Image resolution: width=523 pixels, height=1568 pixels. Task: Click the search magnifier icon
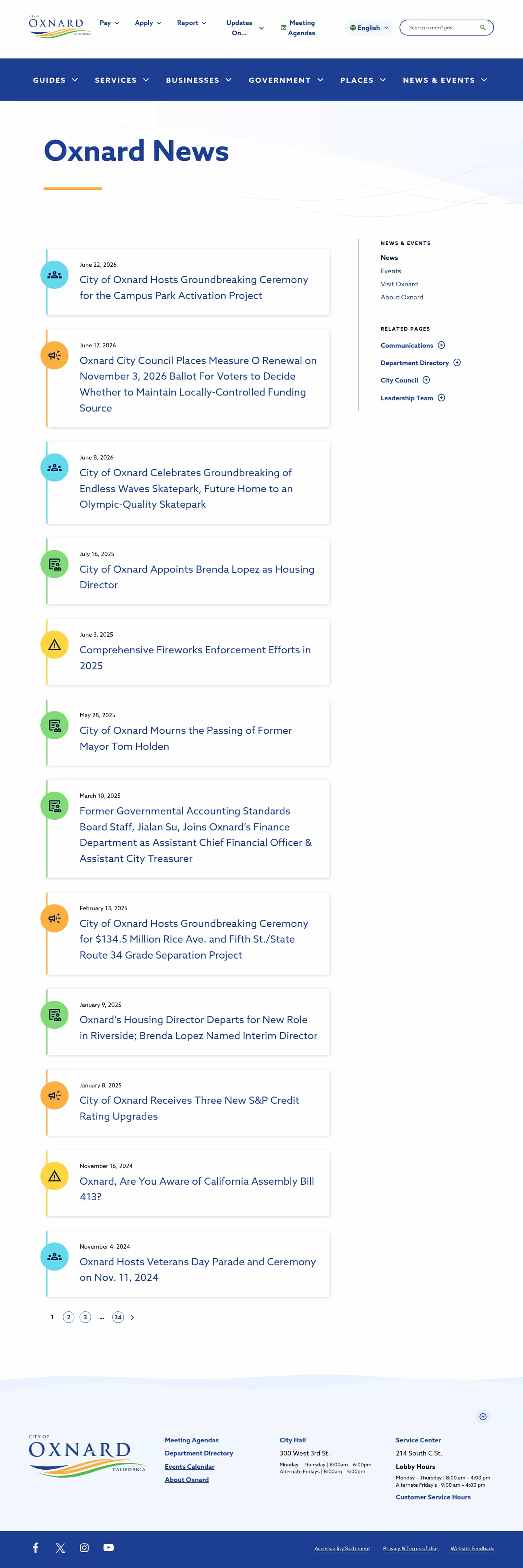(x=483, y=27)
